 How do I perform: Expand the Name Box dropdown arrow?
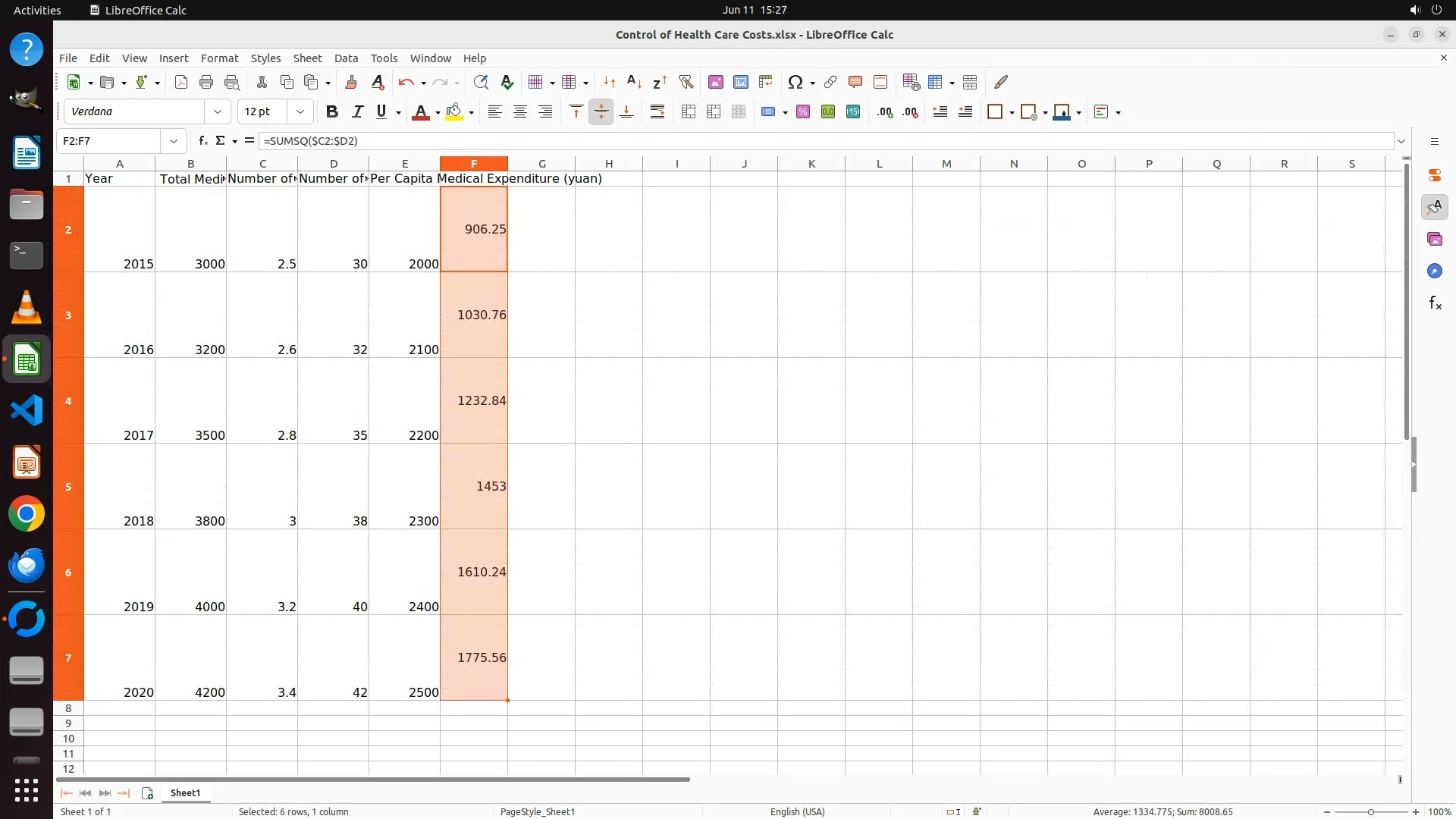174,141
